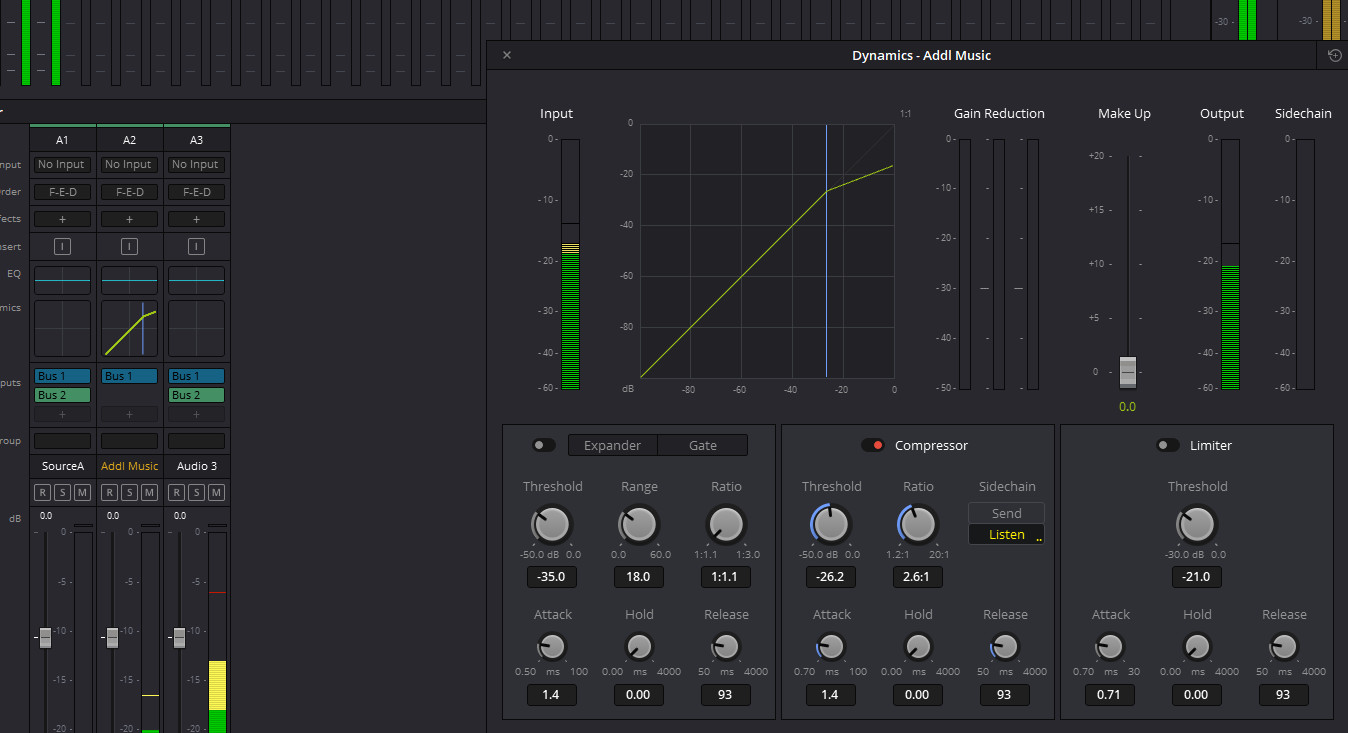Open the group selector for track A3
Viewport: 1348px width, 733px height.
click(x=196, y=441)
